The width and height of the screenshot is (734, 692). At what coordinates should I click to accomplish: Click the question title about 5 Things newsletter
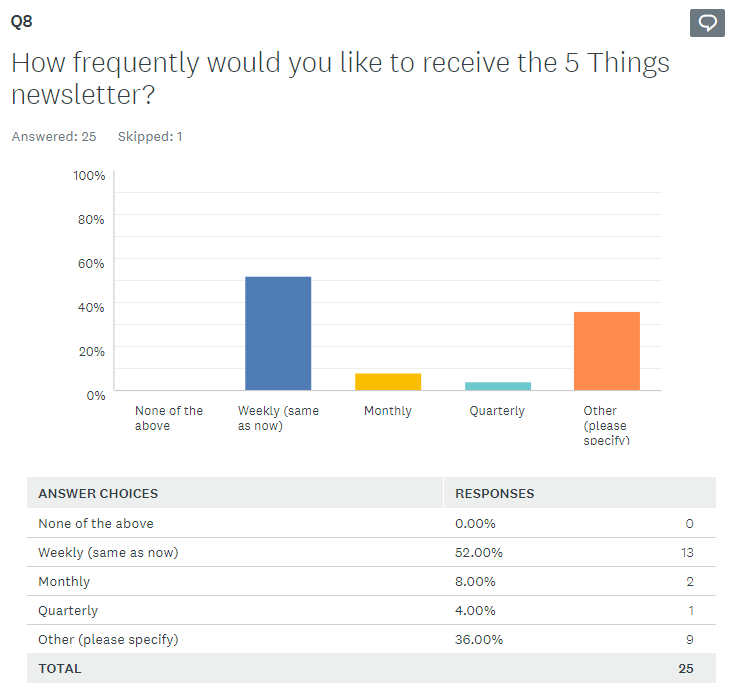(x=340, y=79)
